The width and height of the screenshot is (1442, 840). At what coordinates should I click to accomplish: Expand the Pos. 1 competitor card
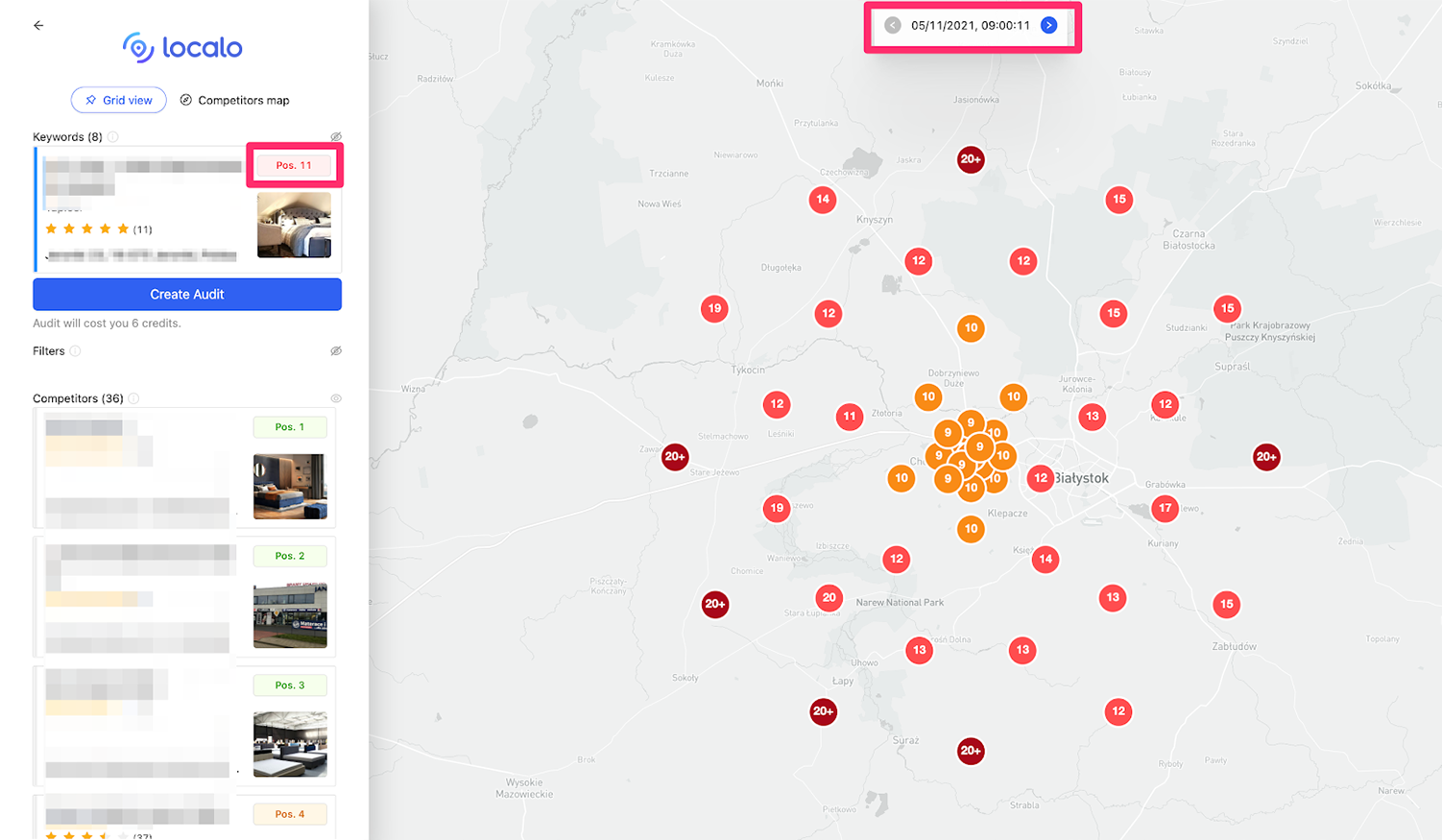pos(184,468)
